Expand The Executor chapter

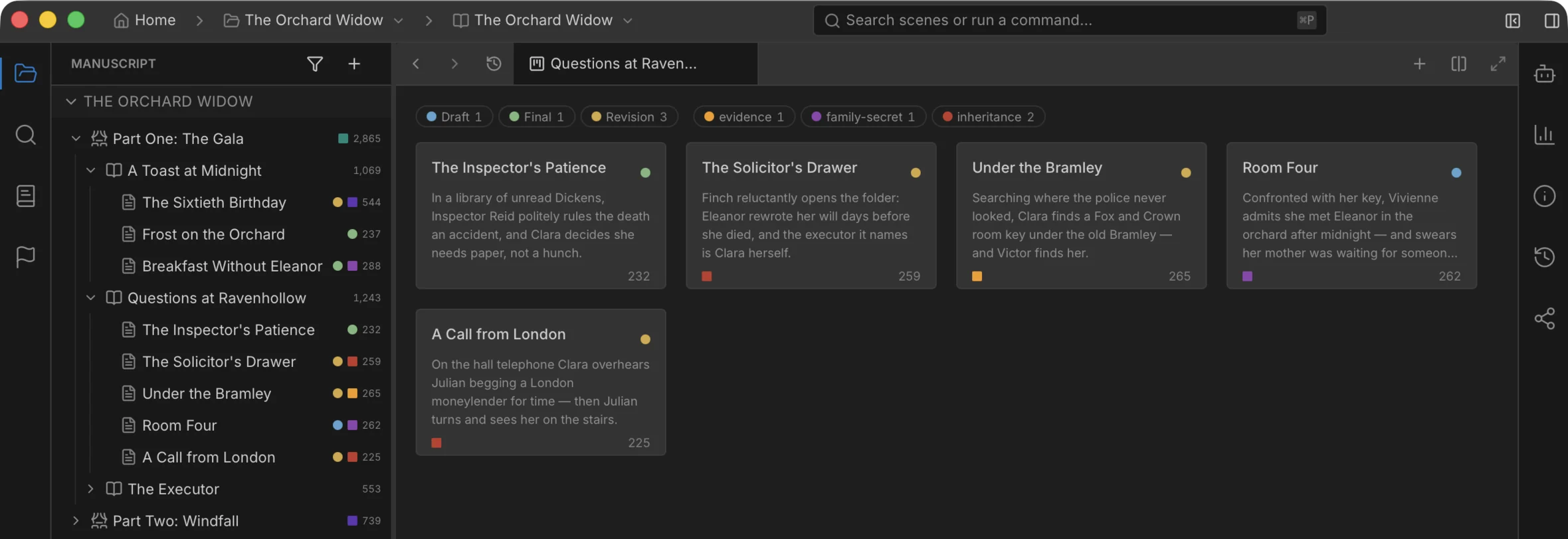(x=91, y=489)
